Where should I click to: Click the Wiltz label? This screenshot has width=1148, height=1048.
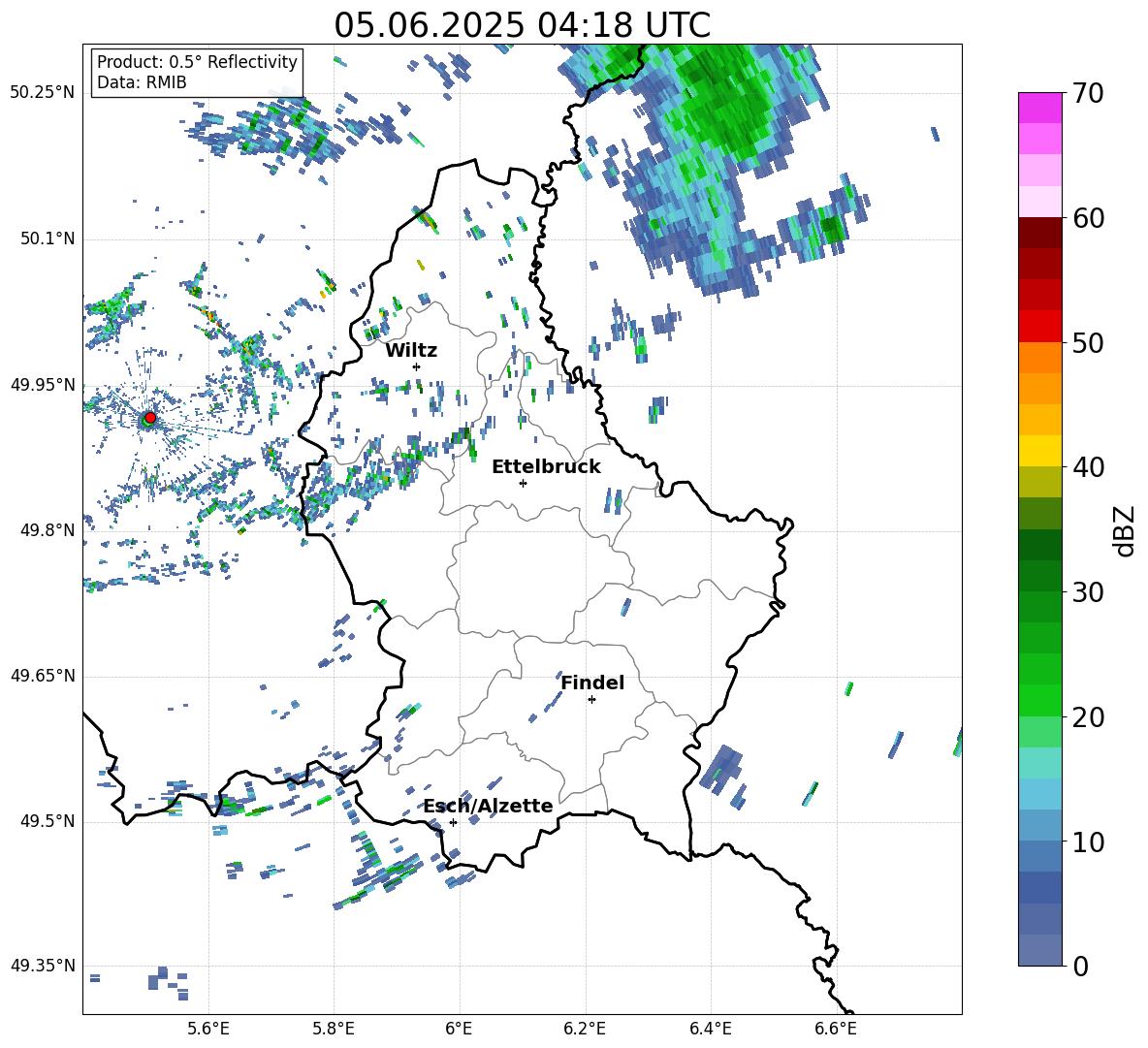pyautogui.click(x=411, y=351)
